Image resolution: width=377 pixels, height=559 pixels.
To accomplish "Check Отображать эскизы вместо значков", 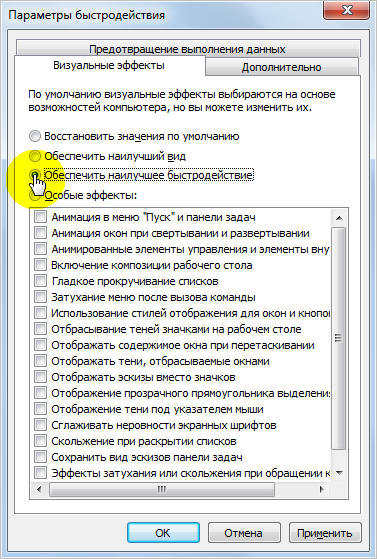I will [x=40, y=377].
